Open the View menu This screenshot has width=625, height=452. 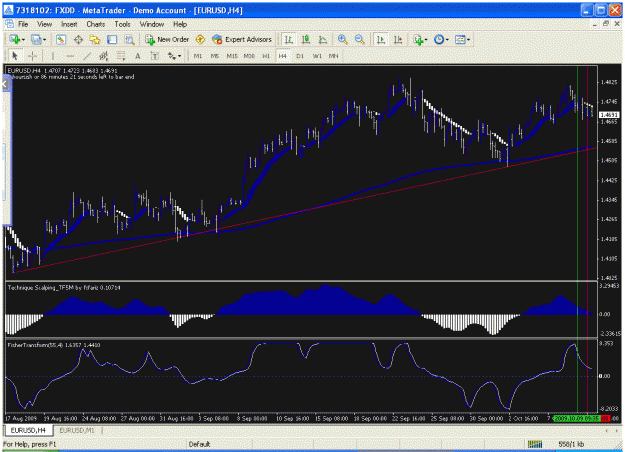point(45,24)
